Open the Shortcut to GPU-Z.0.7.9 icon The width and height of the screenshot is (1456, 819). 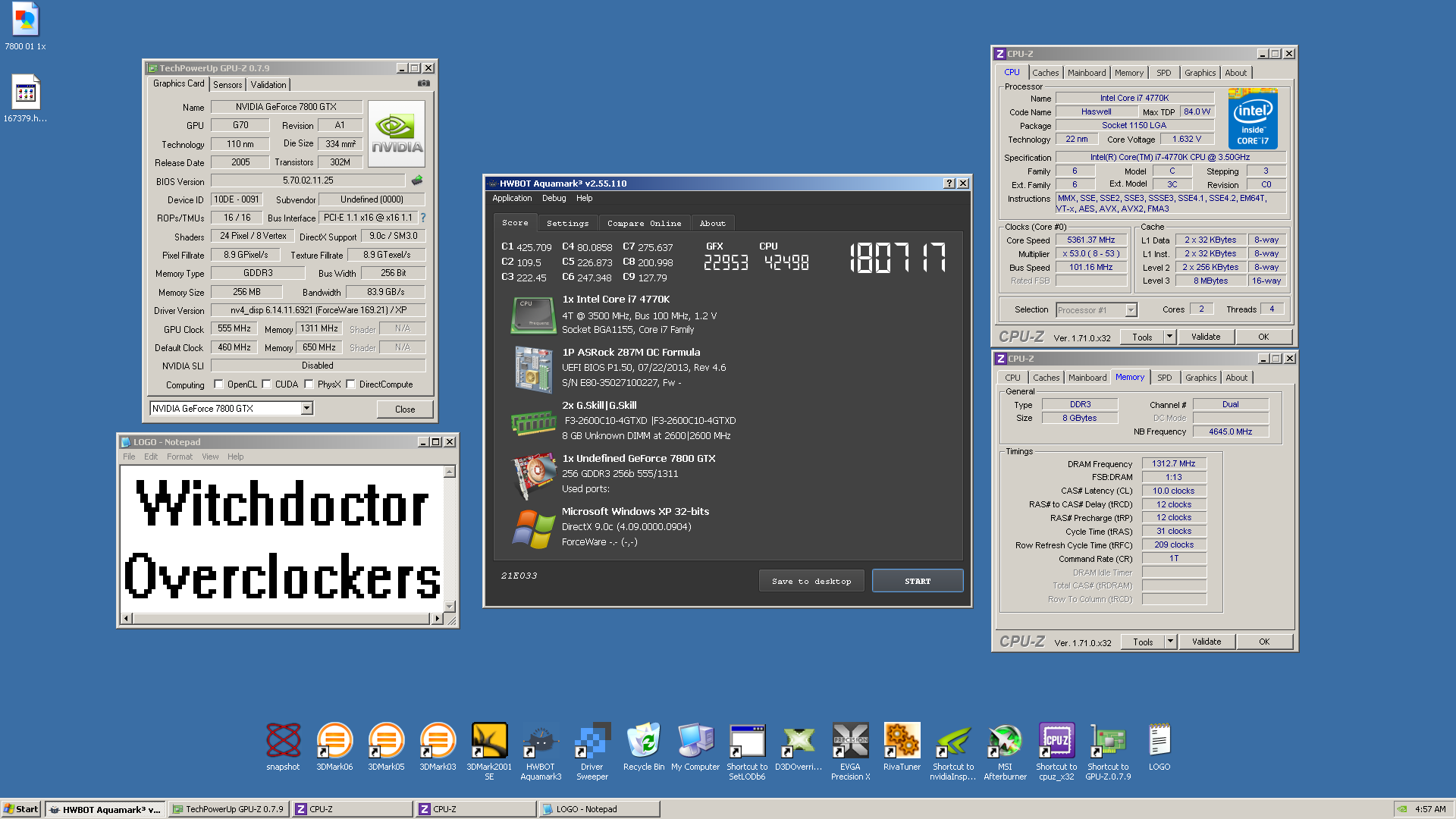click(1108, 751)
